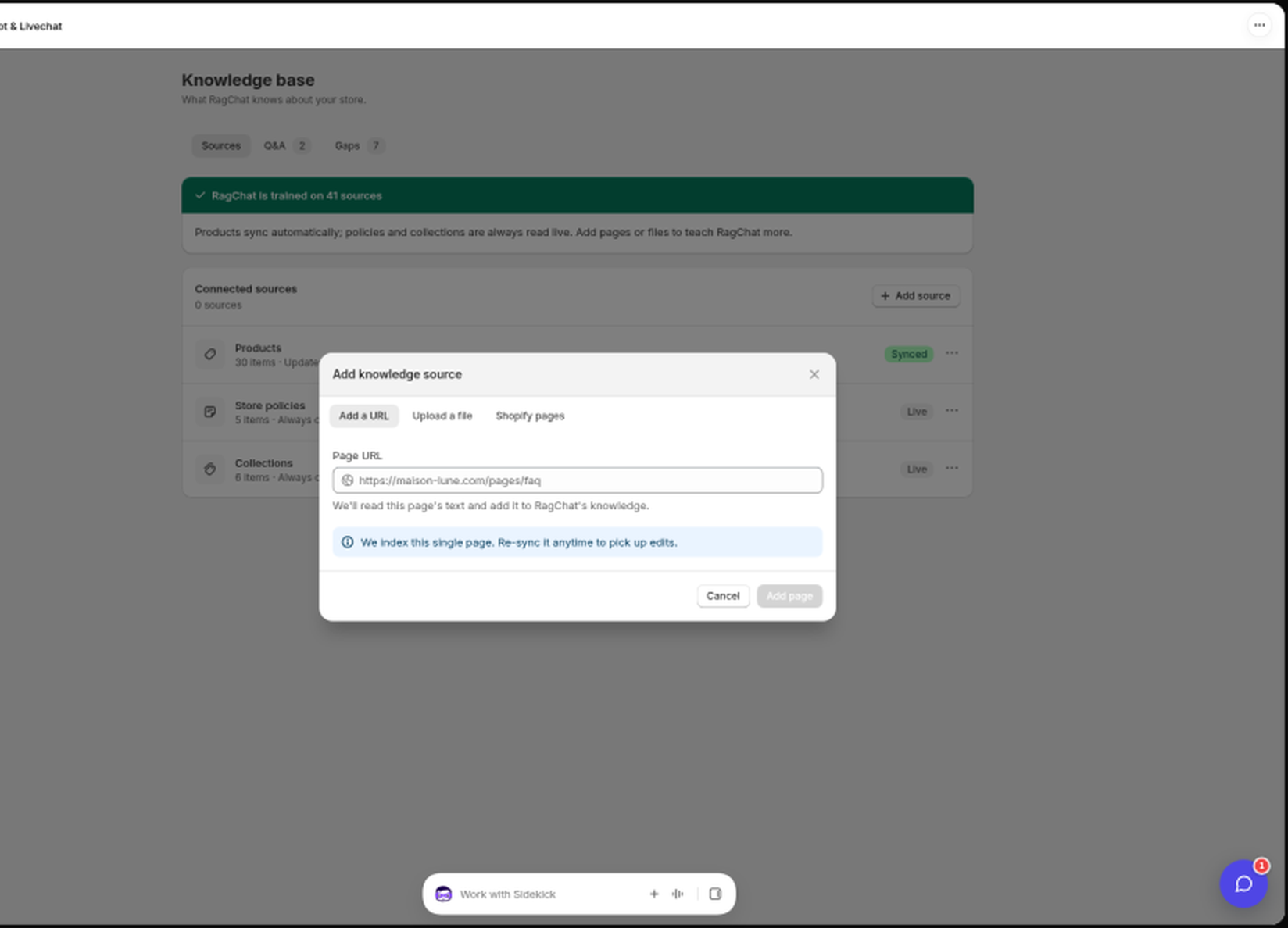
Task: Switch to Shopify pages tab
Action: 530,416
